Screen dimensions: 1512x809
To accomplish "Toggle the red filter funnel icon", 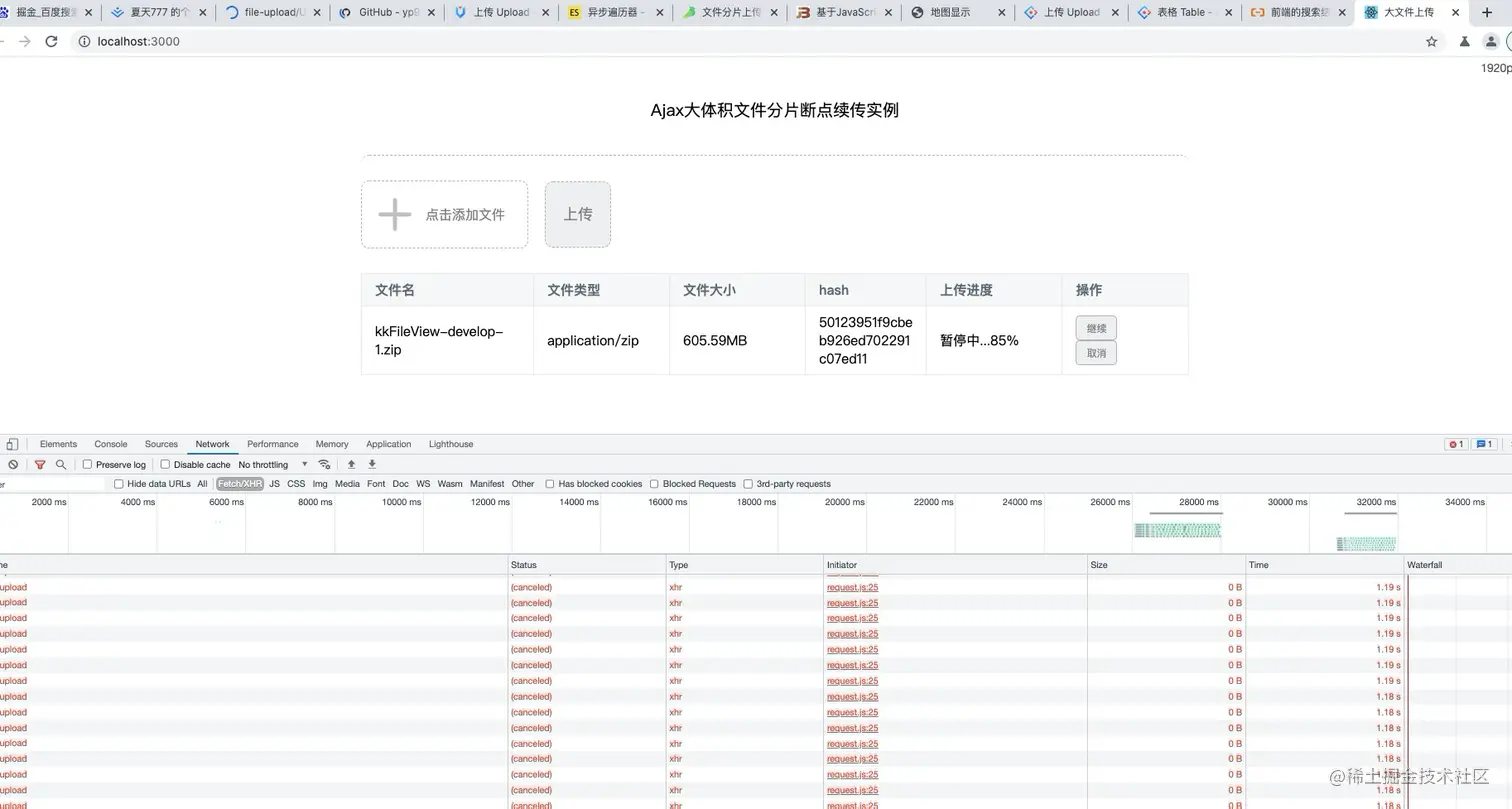I will (40, 465).
